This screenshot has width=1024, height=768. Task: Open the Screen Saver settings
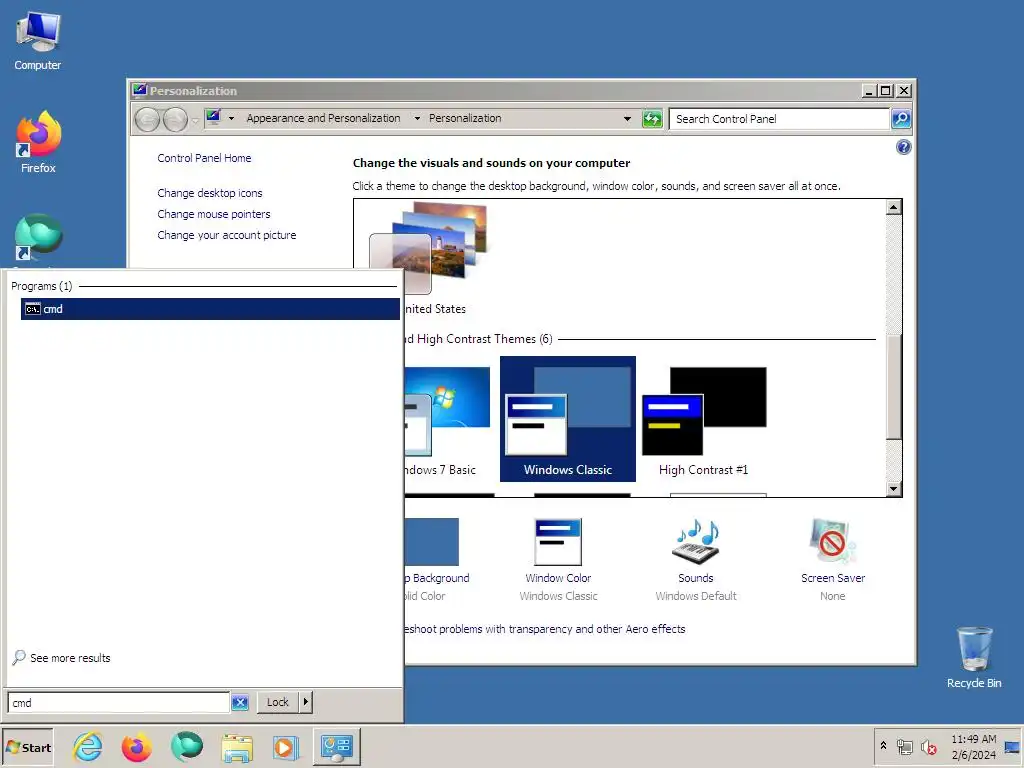(x=833, y=559)
